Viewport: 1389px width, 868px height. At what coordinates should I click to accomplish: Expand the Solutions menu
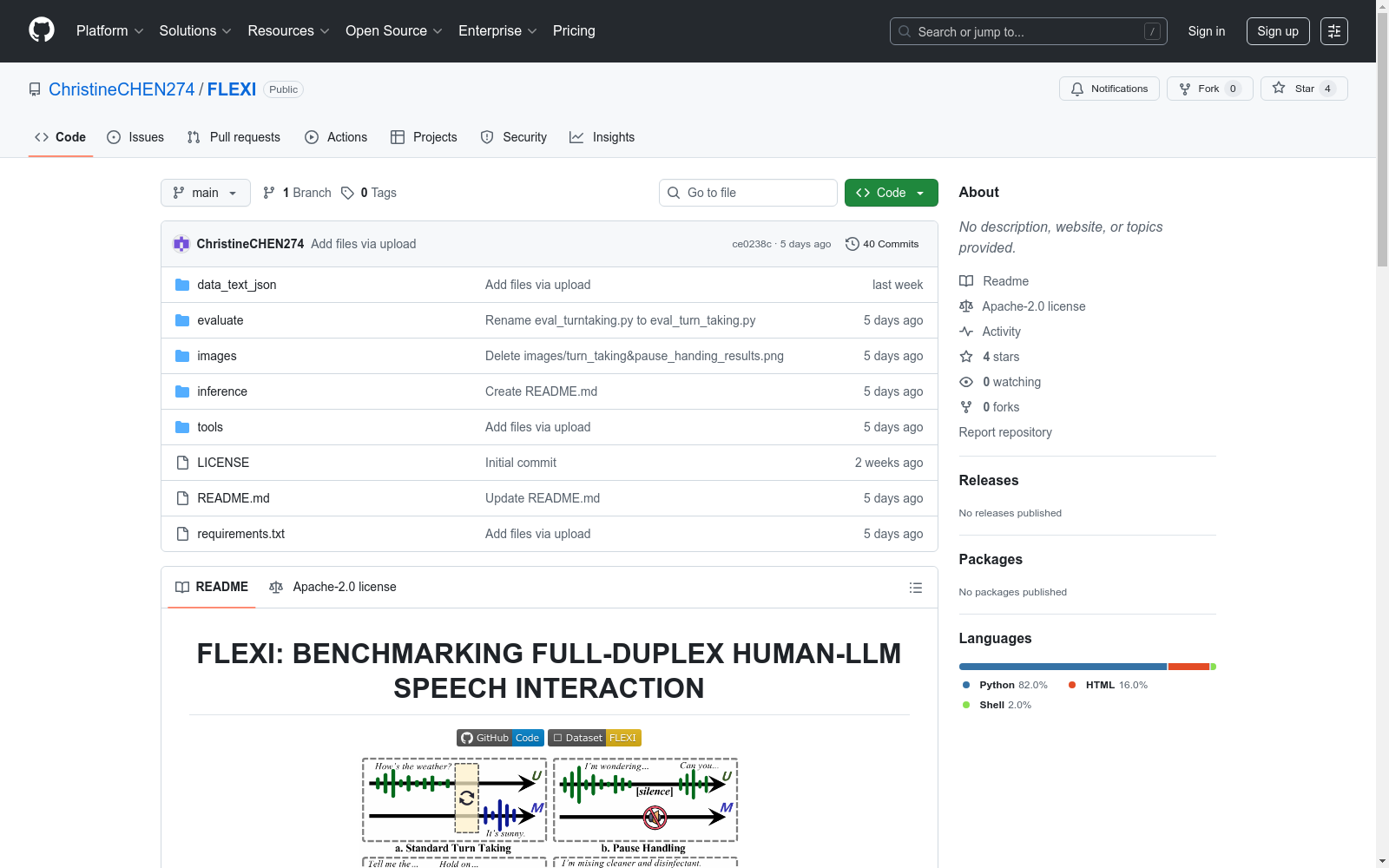[195, 31]
